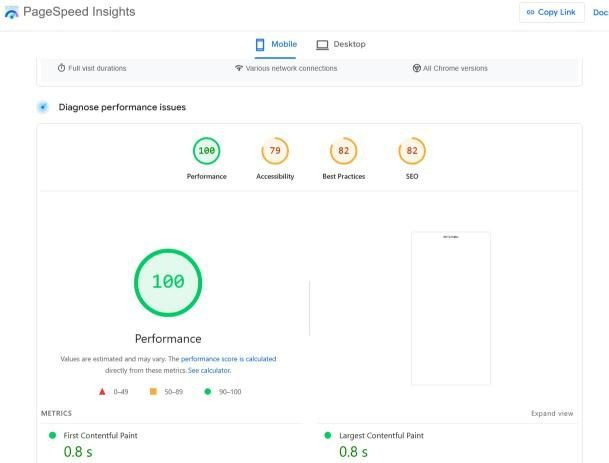
Task: Click the mobile phone icon
Action: [x=260, y=44]
